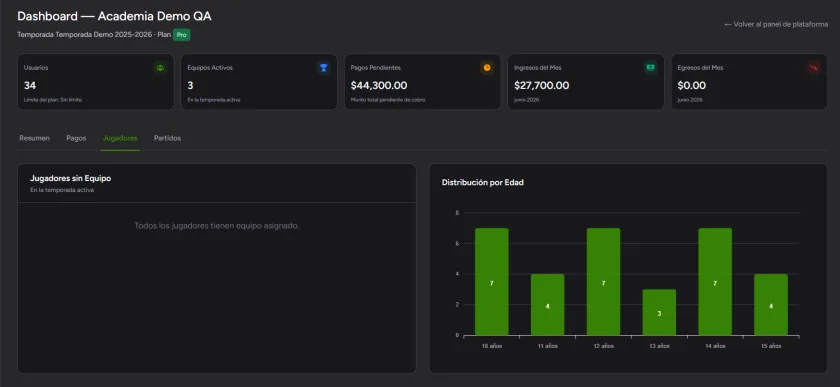Click the green Pro plan badge
840x387 pixels.
pos(182,35)
